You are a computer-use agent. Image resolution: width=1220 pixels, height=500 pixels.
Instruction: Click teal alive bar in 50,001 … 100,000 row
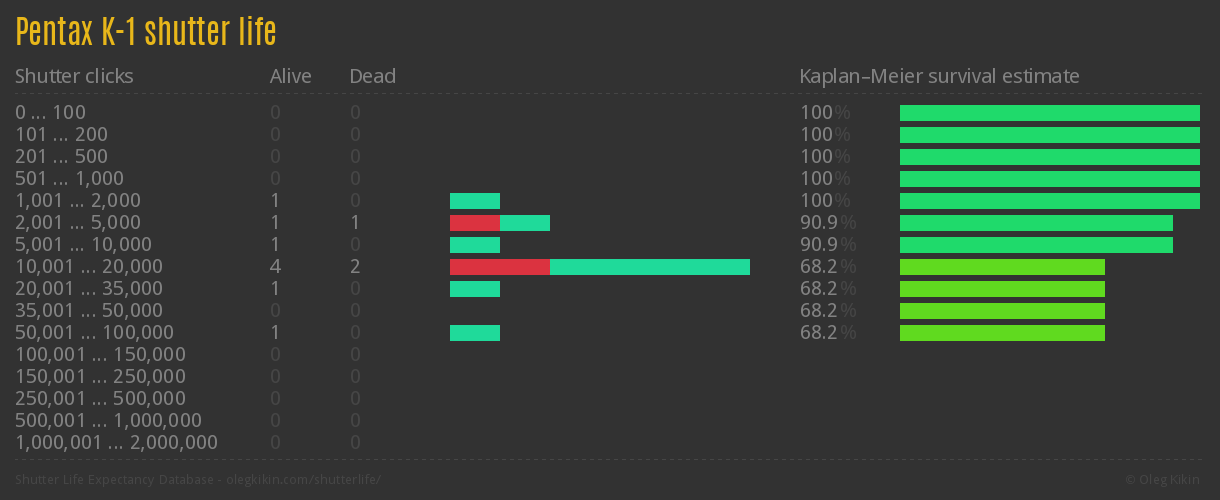click(474, 333)
